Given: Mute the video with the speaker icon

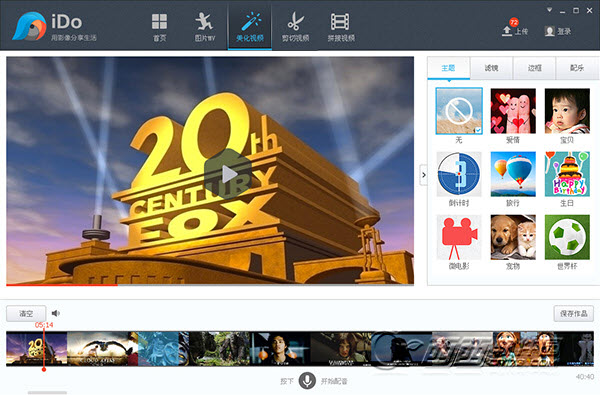Looking at the screenshot, I should click(x=56, y=313).
